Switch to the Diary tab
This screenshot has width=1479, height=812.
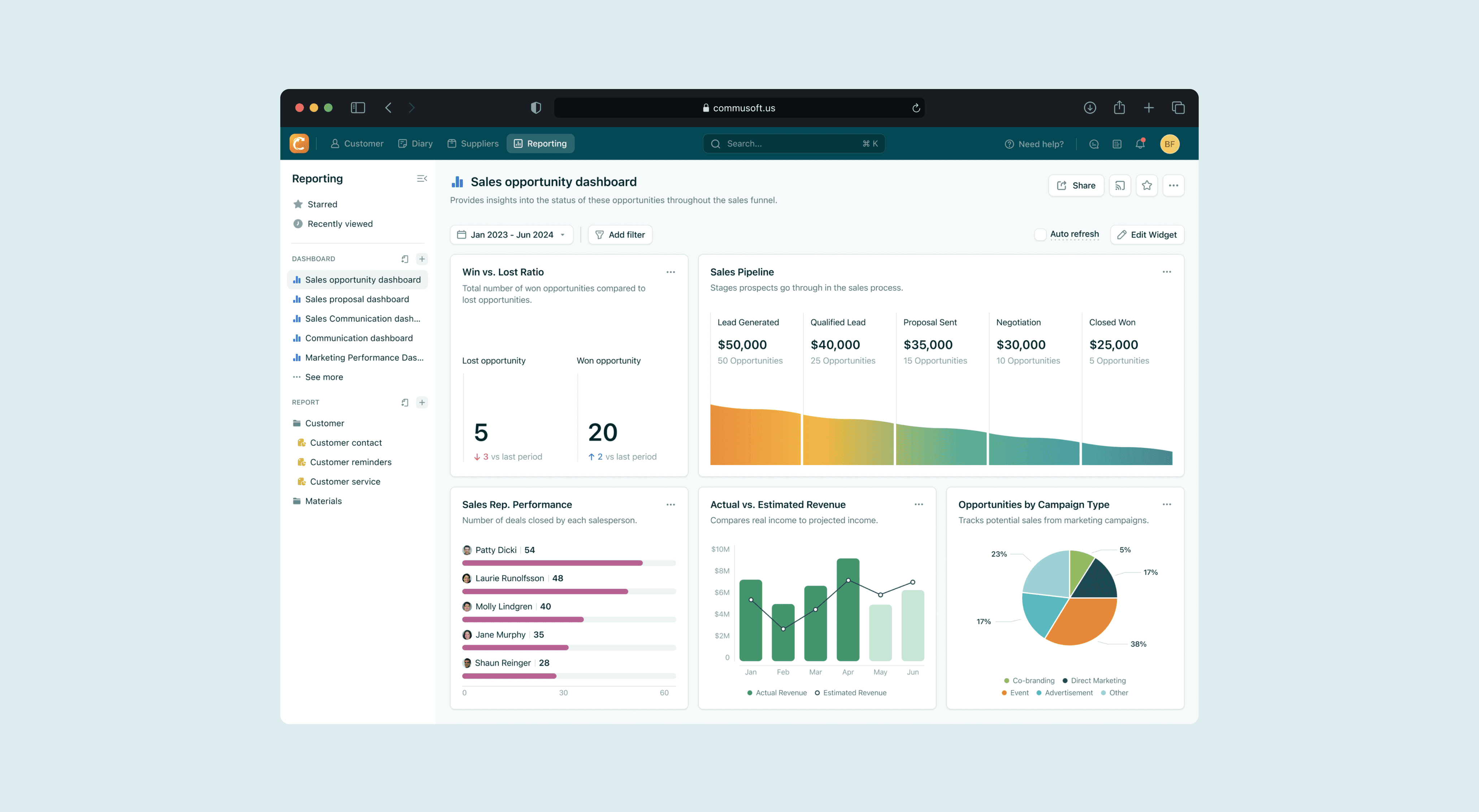click(415, 143)
